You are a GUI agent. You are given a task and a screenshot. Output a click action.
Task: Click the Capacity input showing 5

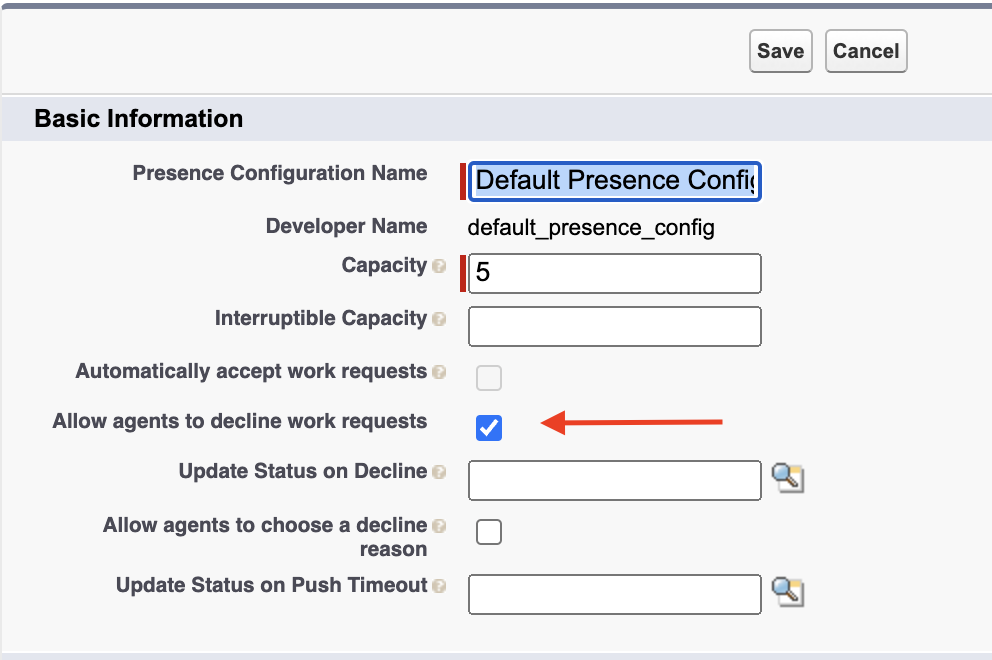(614, 273)
